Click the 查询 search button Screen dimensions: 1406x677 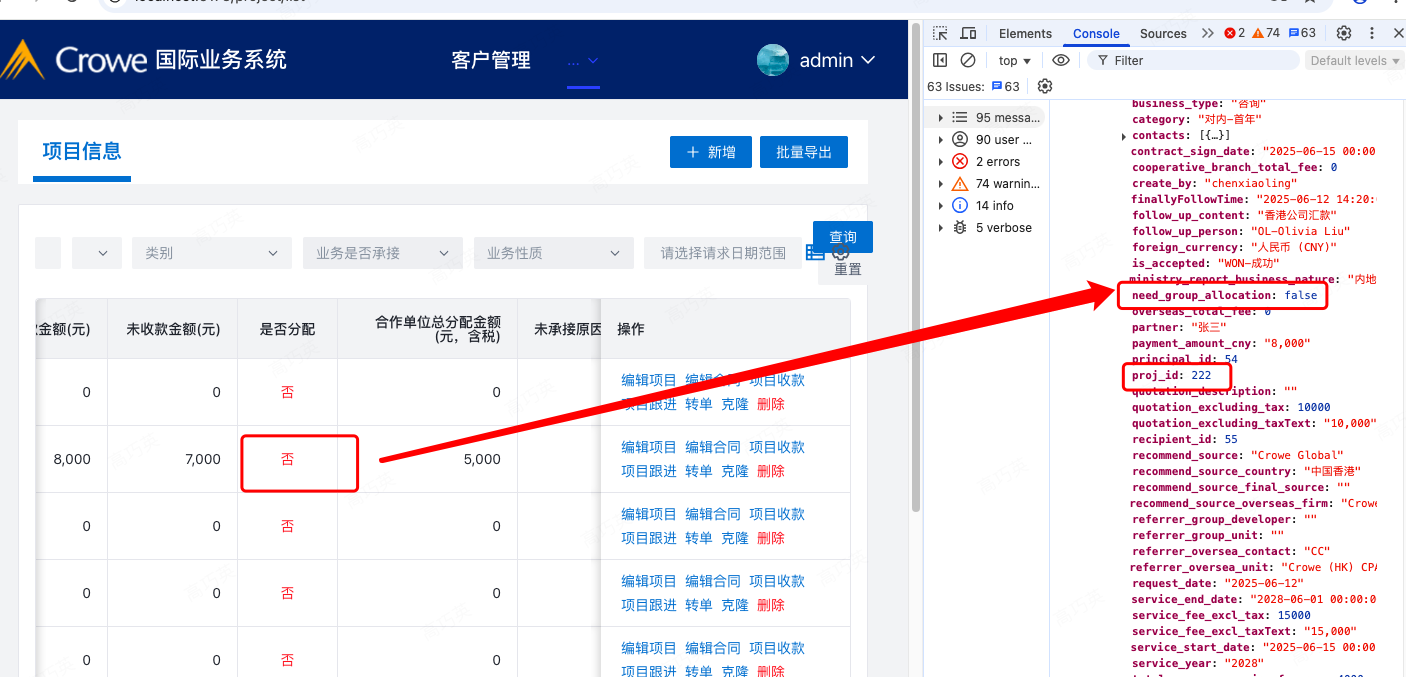coord(843,237)
